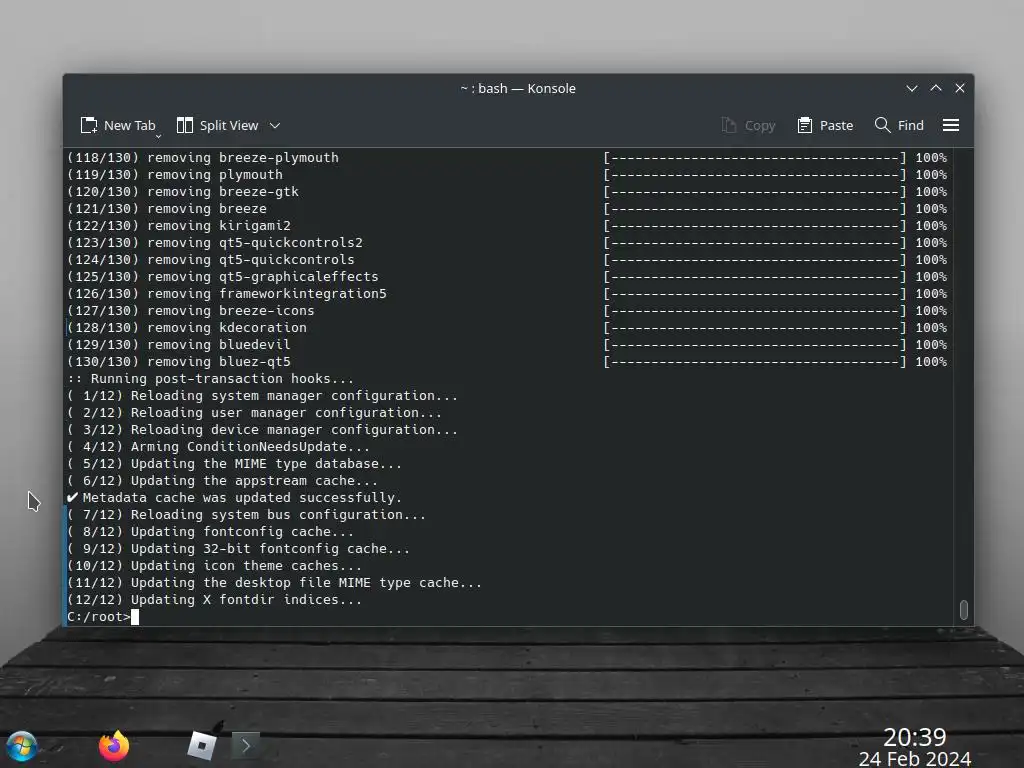The height and width of the screenshot is (768, 1024).
Task: Click "Reloading system bus configuration" line
Action: [x=246, y=515]
